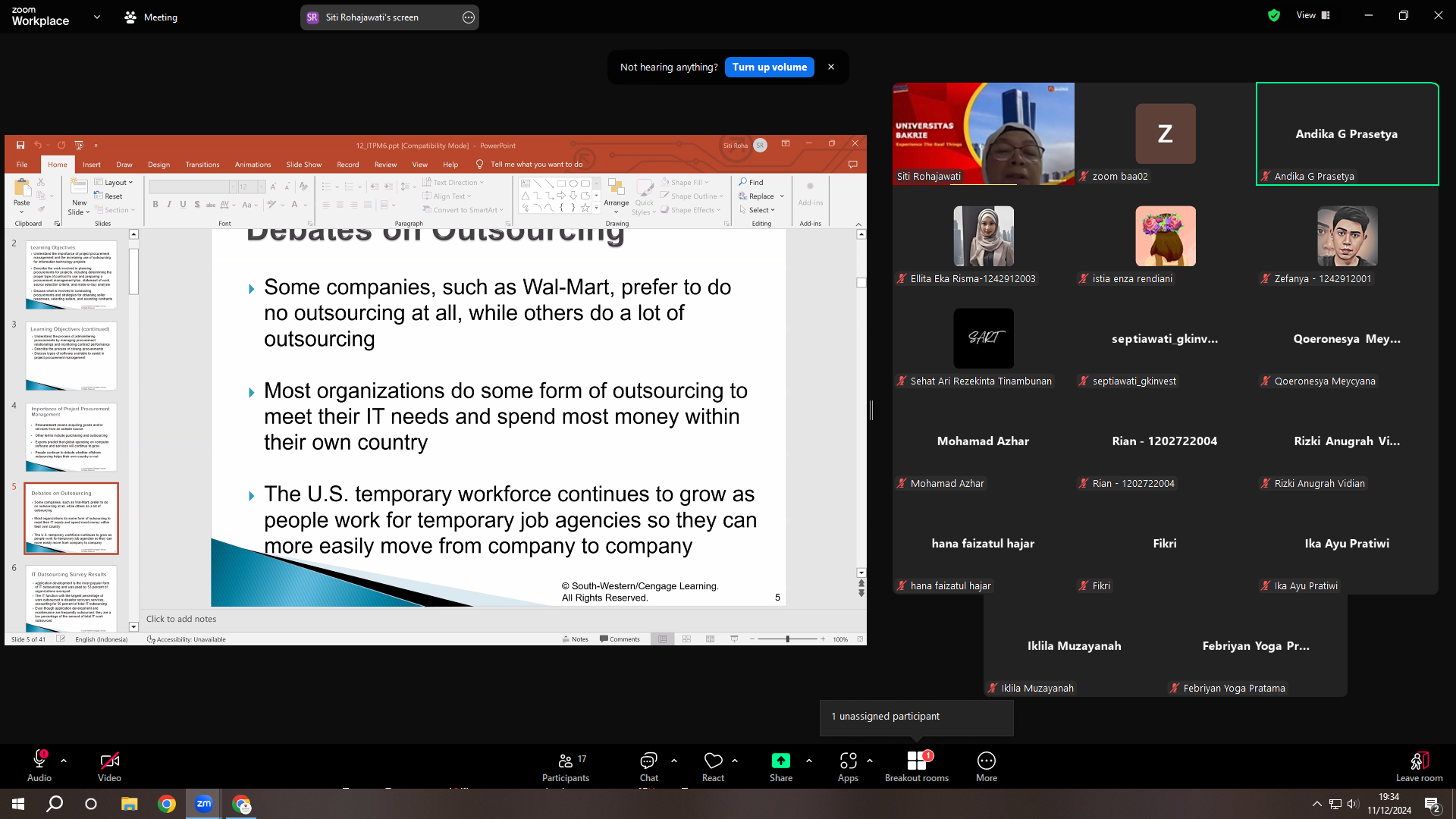Screen dimensions: 1456x819
Task: Toggle the Notes pane in PowerPoint status bar
Action: (576, 639)
